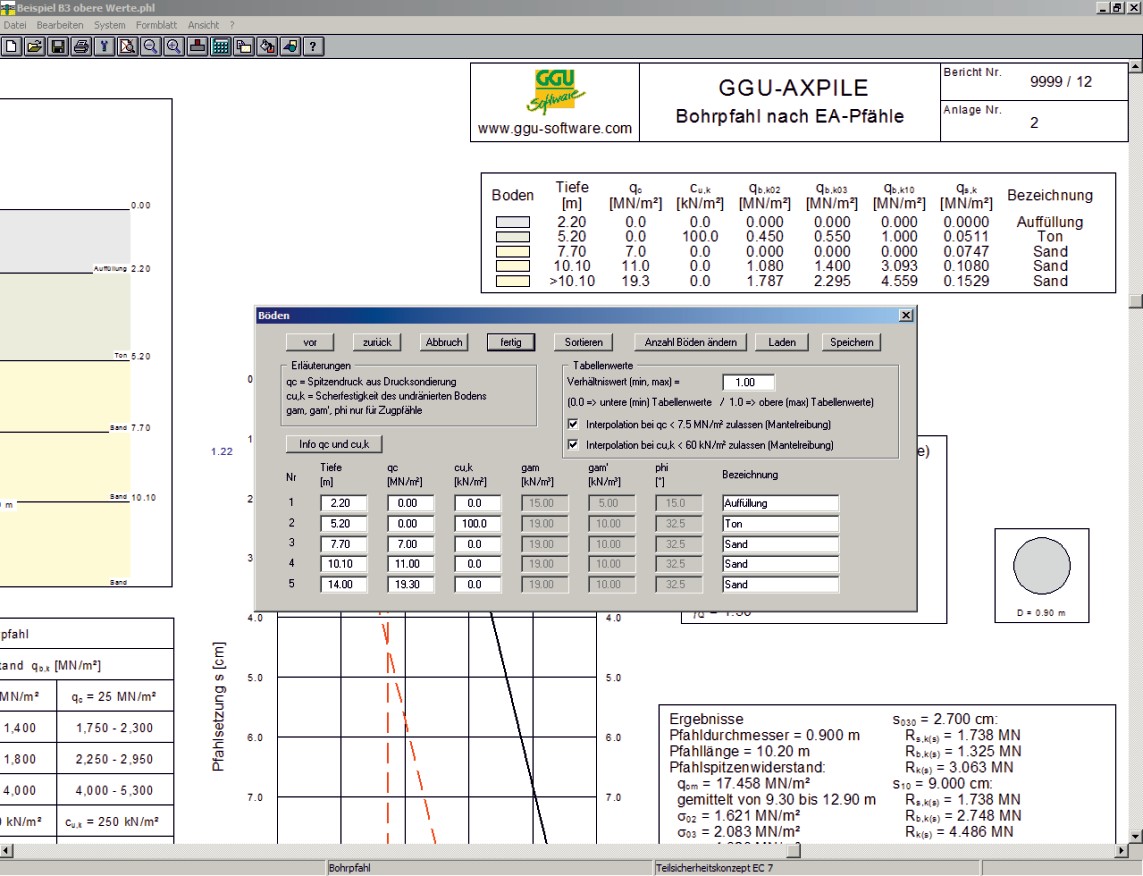Click the qc field showing 19.30
The image size is (1143, 876).
[x=410, y=584]
